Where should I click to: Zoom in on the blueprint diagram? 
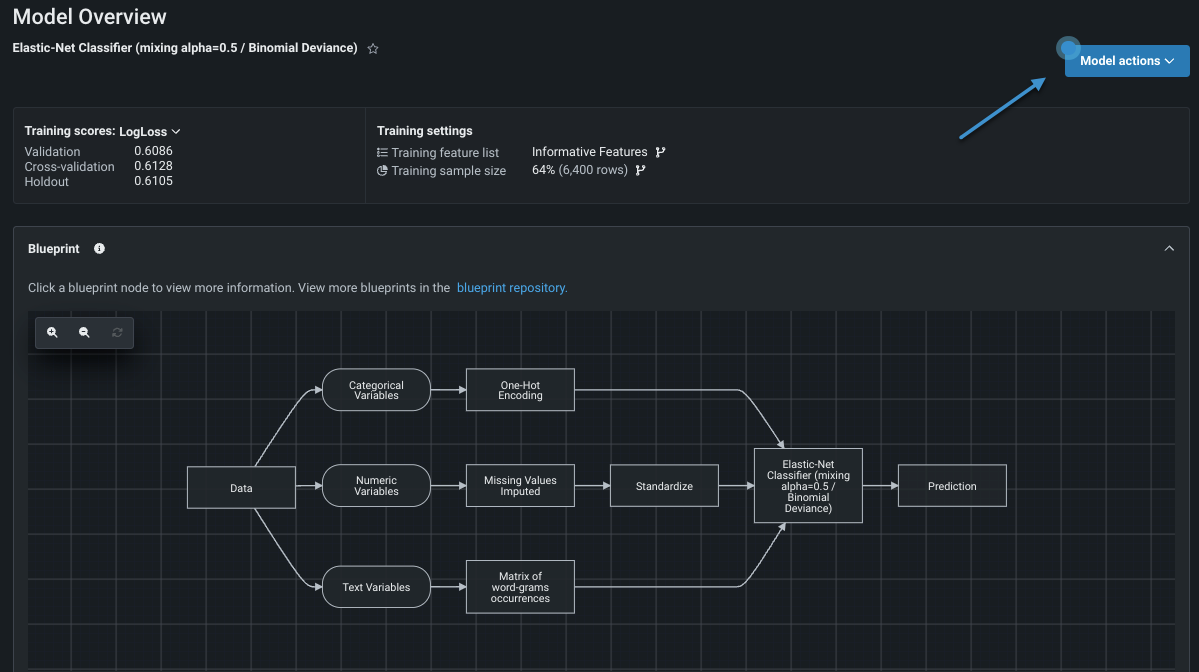click(52, 332)
